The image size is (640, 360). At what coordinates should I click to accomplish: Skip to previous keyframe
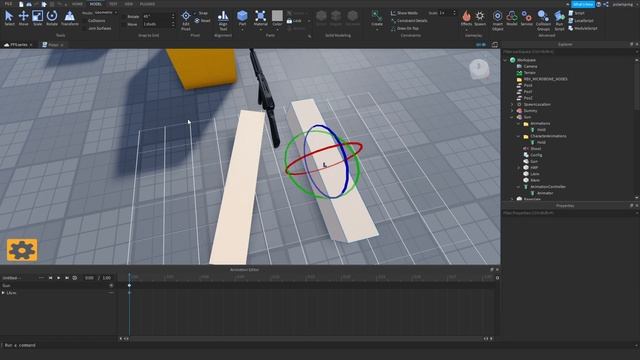(50, 278)
